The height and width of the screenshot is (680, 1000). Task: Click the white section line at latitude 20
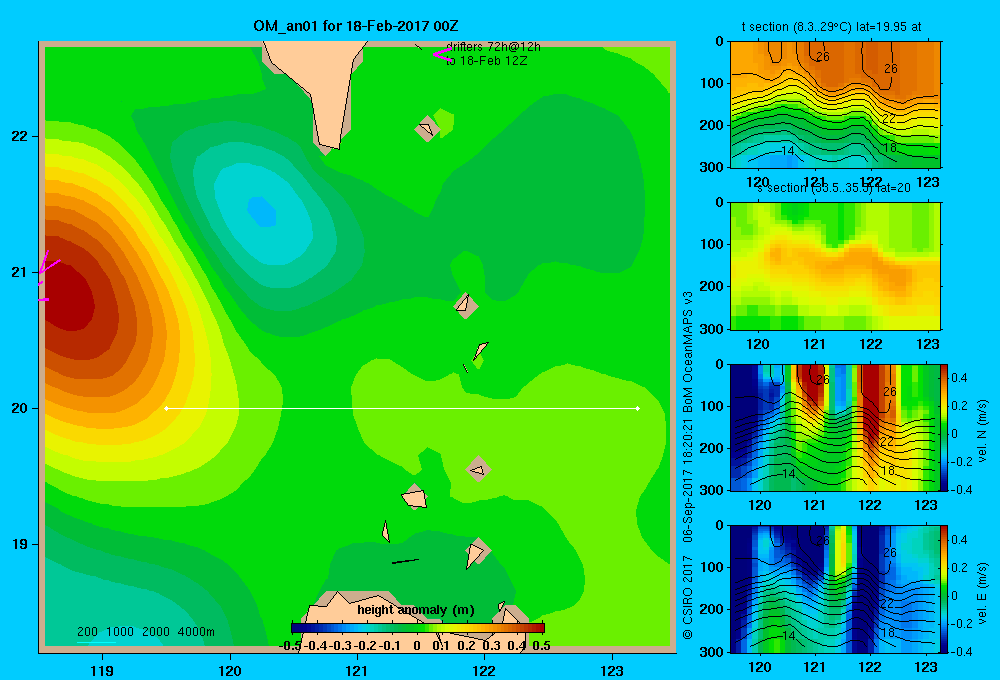point(402,408)
